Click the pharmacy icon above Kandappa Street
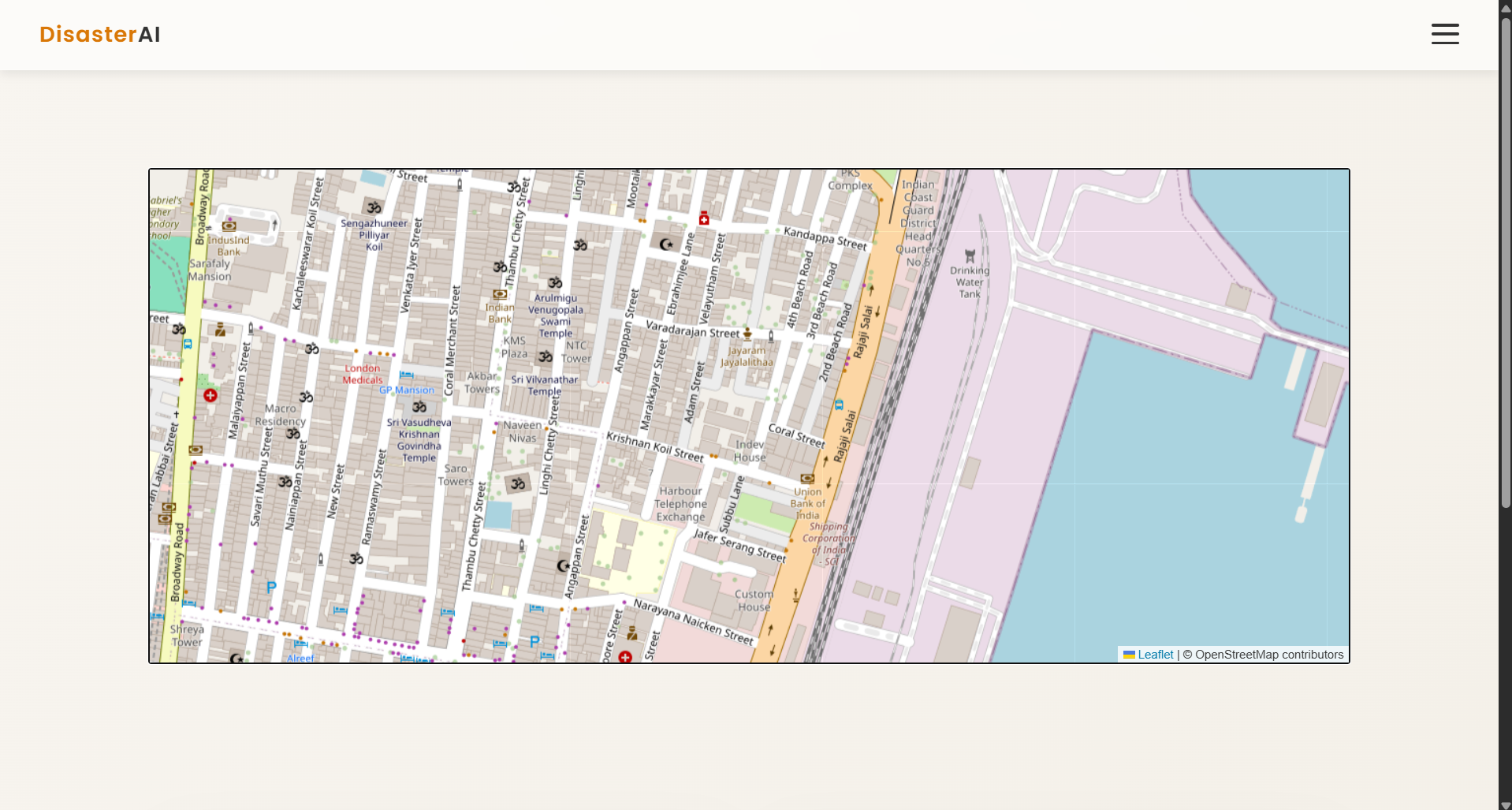Viewport: 1512px width, 810px height. click(704, 218)
